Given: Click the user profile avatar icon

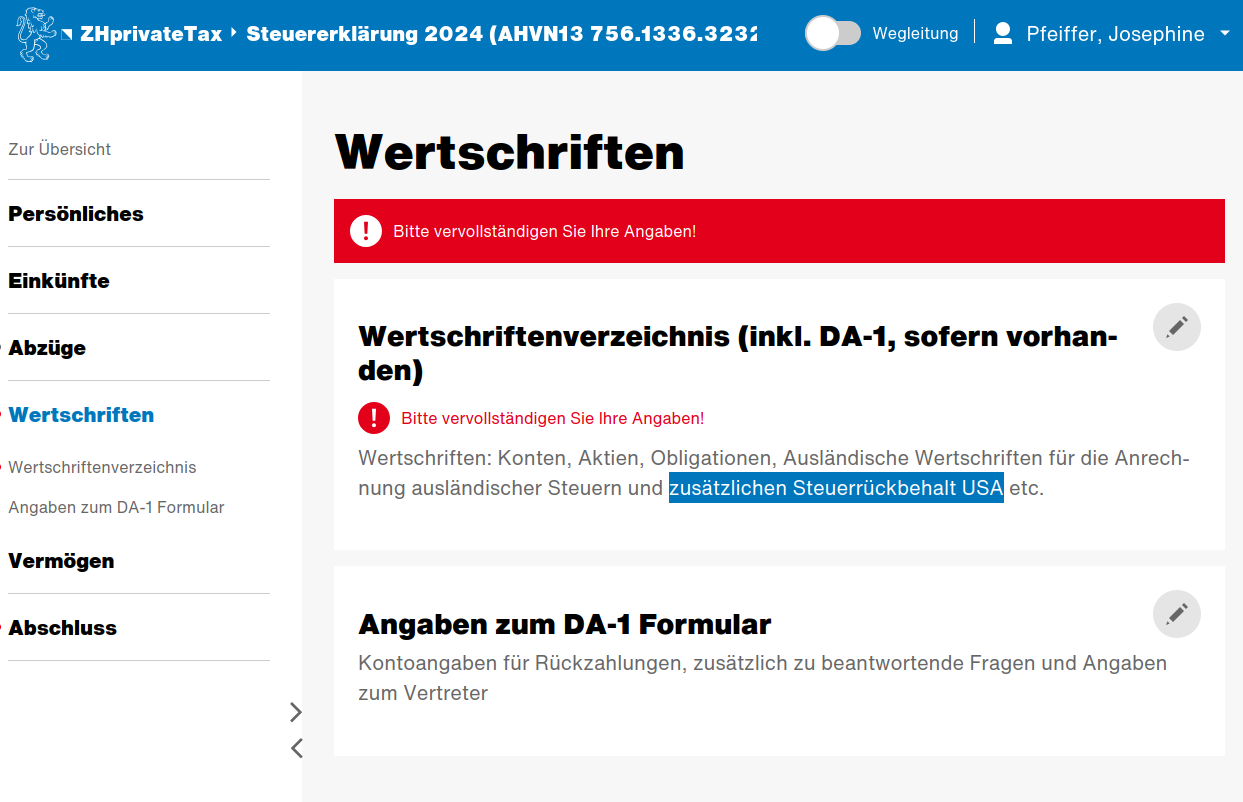Looking at the screenshot, I should pos(1002,34).
